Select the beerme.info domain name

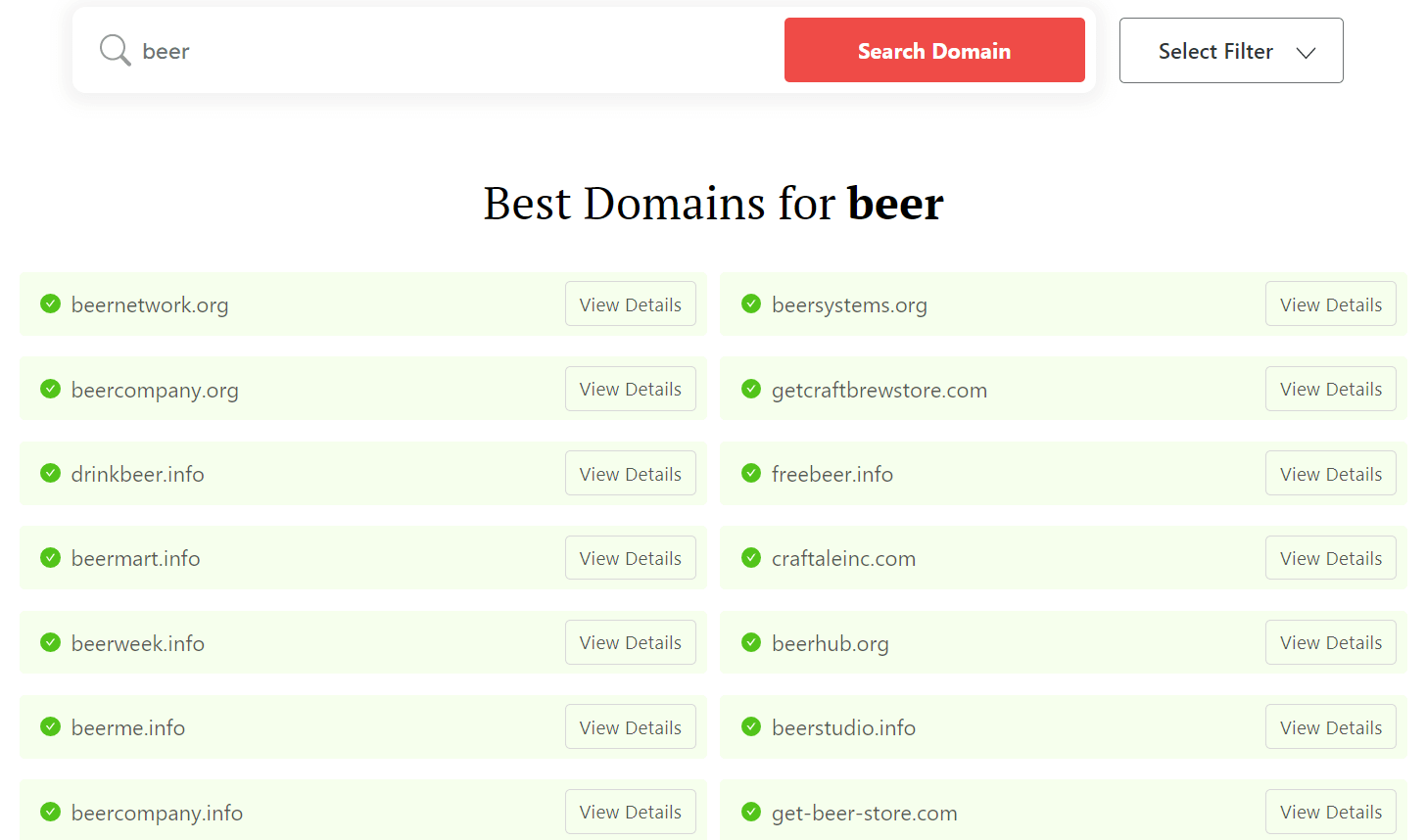tap(128, 727)
